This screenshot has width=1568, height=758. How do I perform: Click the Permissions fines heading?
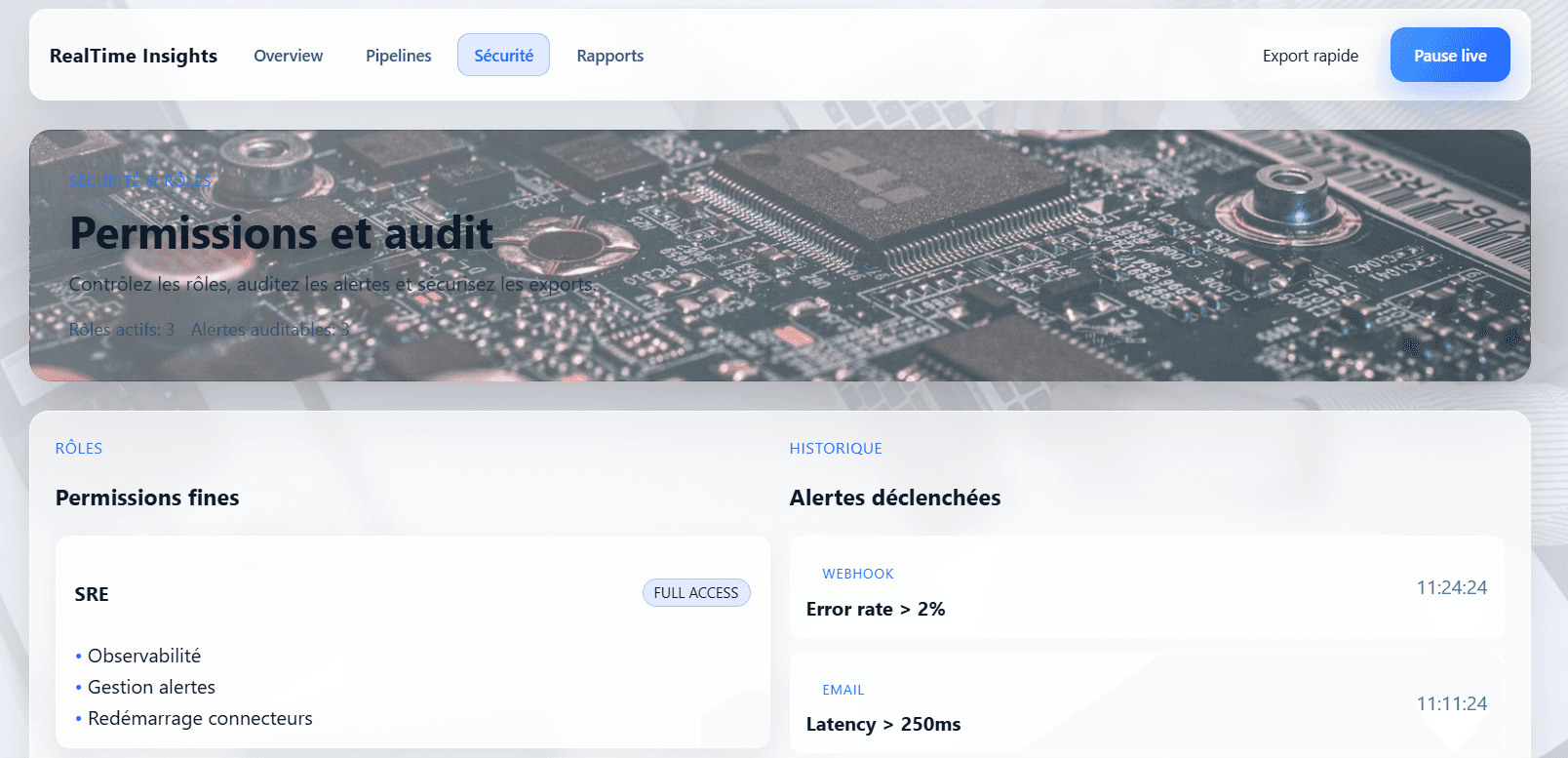tap(147, 498)
